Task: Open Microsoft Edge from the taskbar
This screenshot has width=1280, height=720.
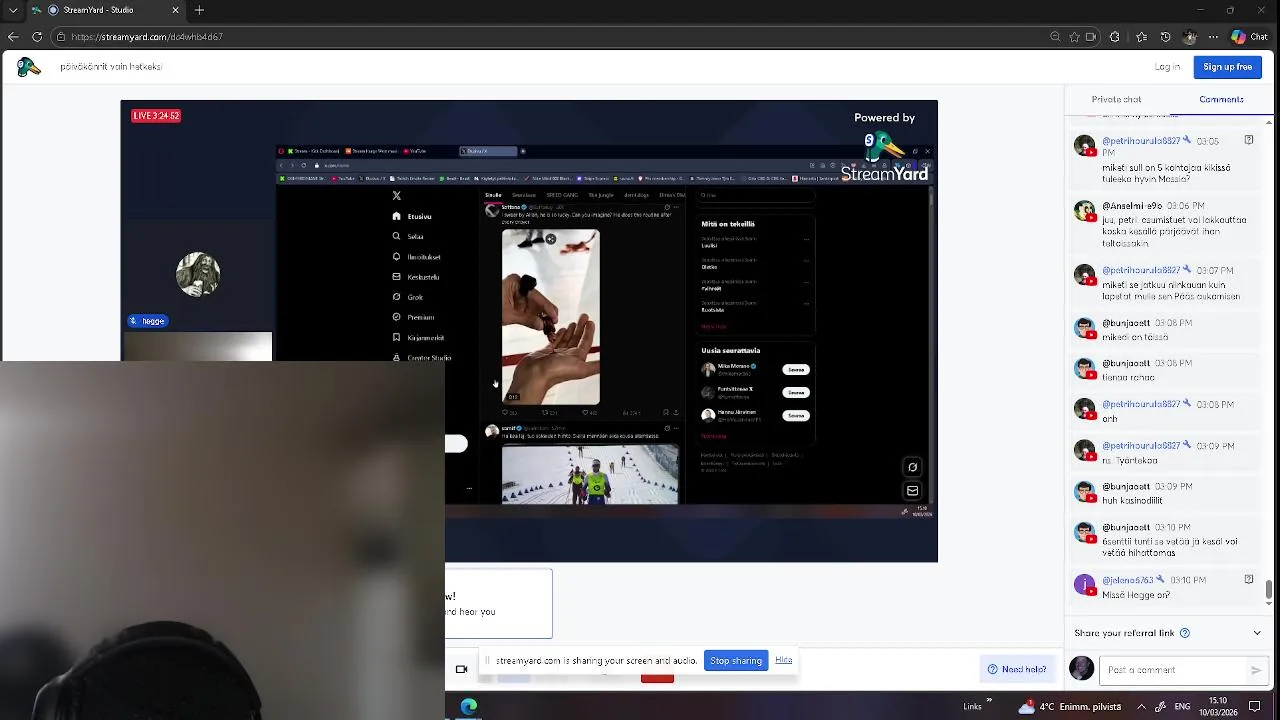Action: coord(469,706)
